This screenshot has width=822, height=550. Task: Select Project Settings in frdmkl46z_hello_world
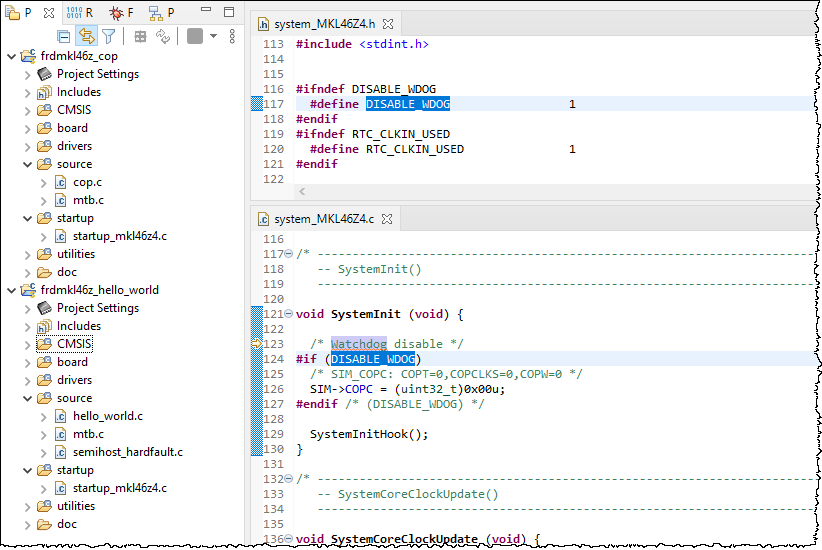(x=98, y=308)
